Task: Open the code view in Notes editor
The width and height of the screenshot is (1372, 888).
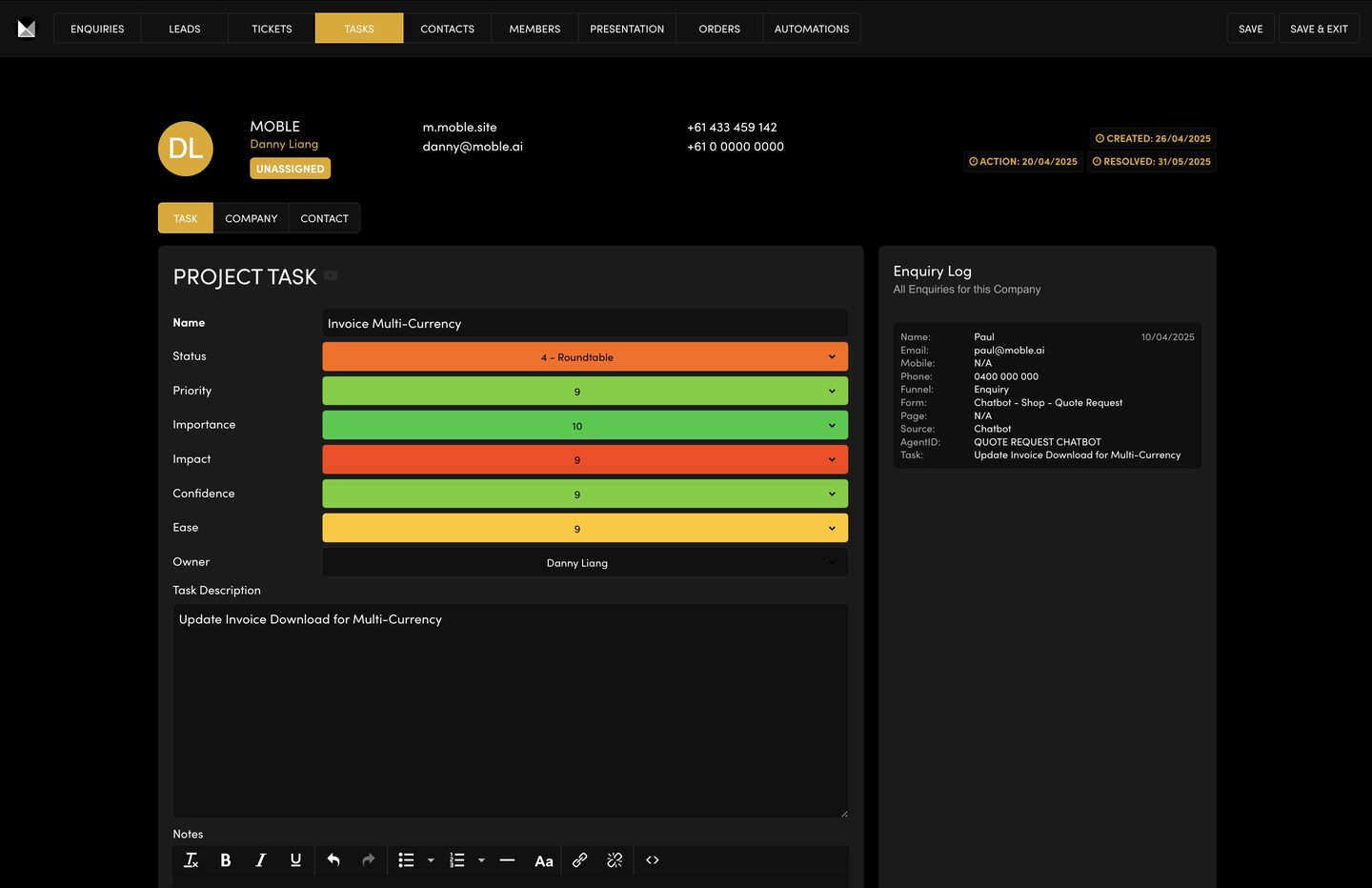Action: pos(653,860)
